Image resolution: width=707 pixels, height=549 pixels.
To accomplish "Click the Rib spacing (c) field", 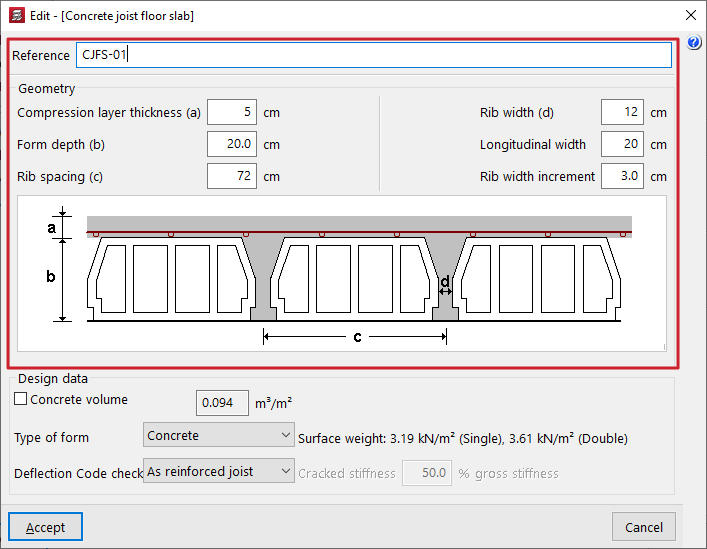I will [232, 177].
